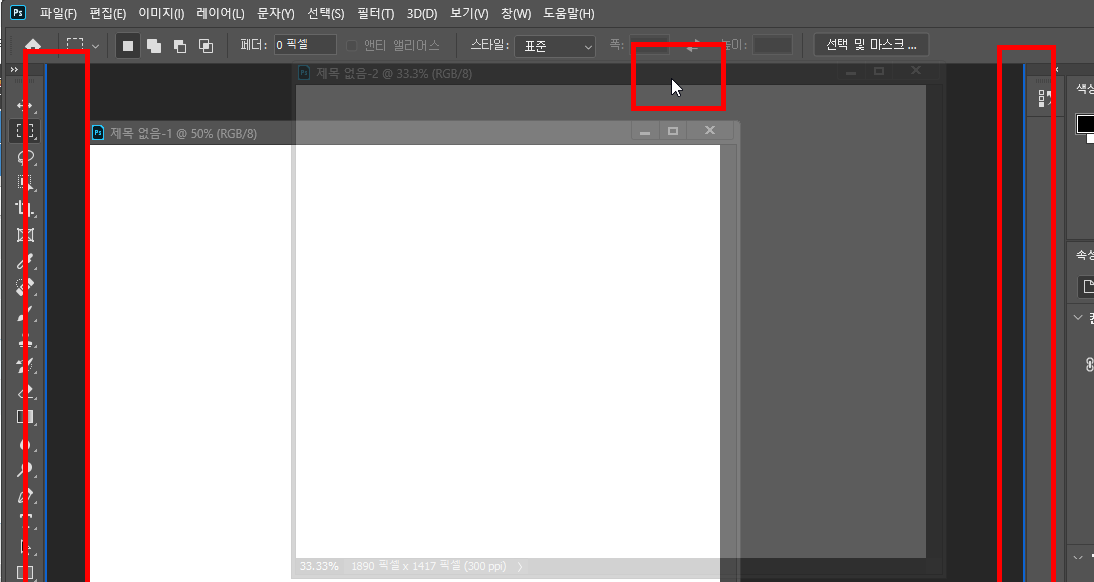The height and width of the screenshot is (582, 1094).
Task: Select the Rectangular Marquee tool in toolbox
Action: point(27,131)
